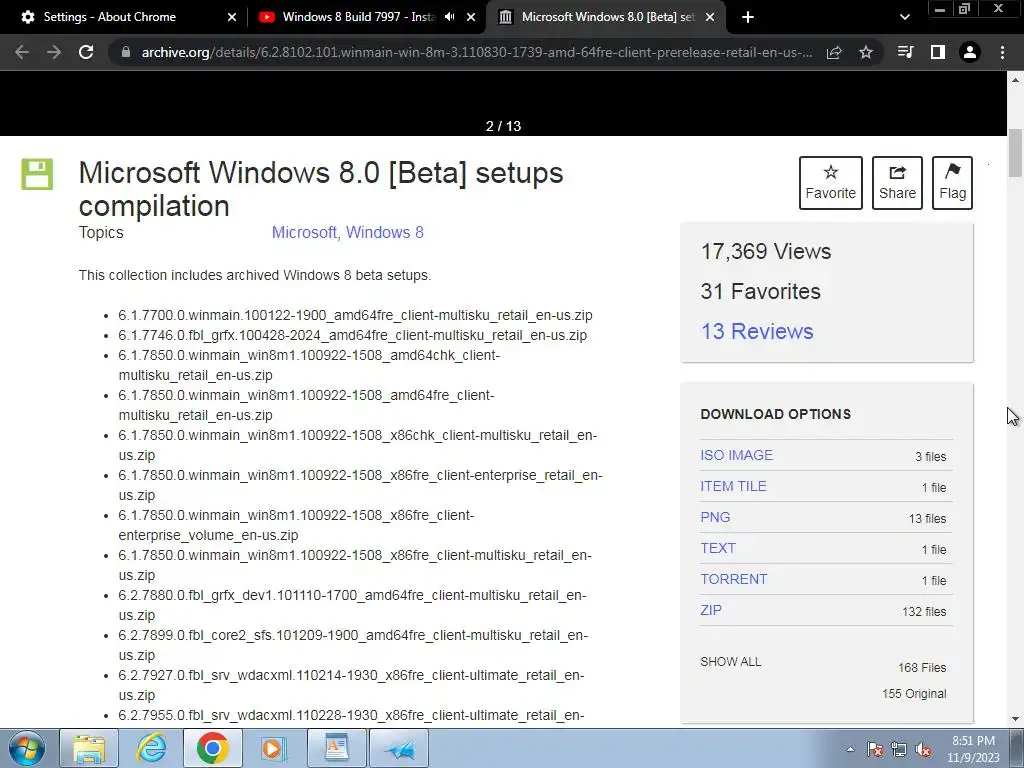Screen dimensions: 1024x768
Task: Click the 6.2.7880.0.fbl_grfx_dev1 list entry
Action: click(353, 605)
